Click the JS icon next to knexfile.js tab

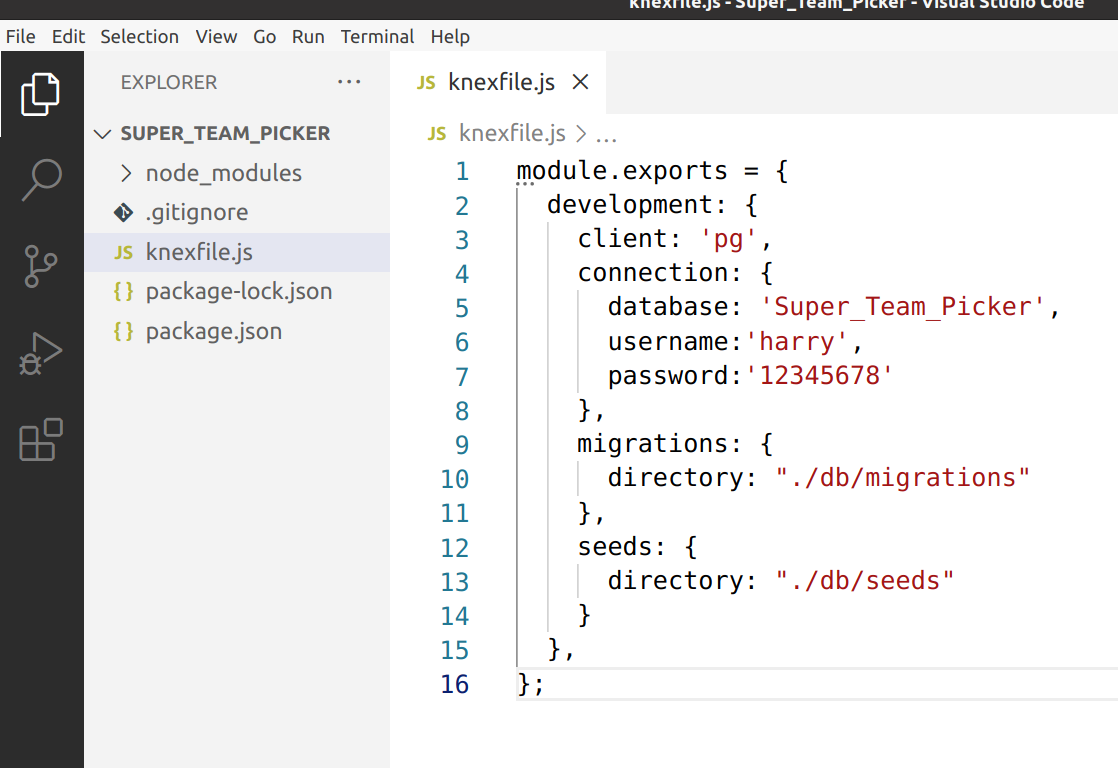424,83
